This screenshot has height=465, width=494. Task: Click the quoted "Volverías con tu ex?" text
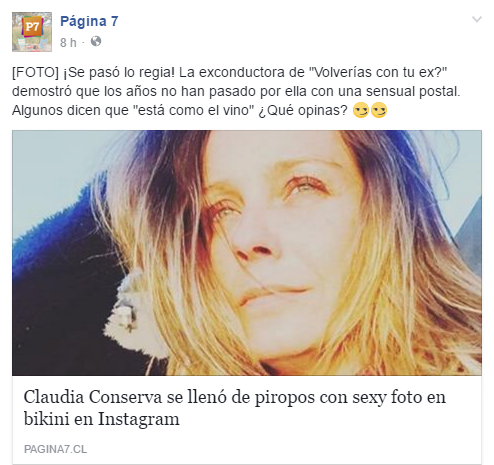click(378, 72)
